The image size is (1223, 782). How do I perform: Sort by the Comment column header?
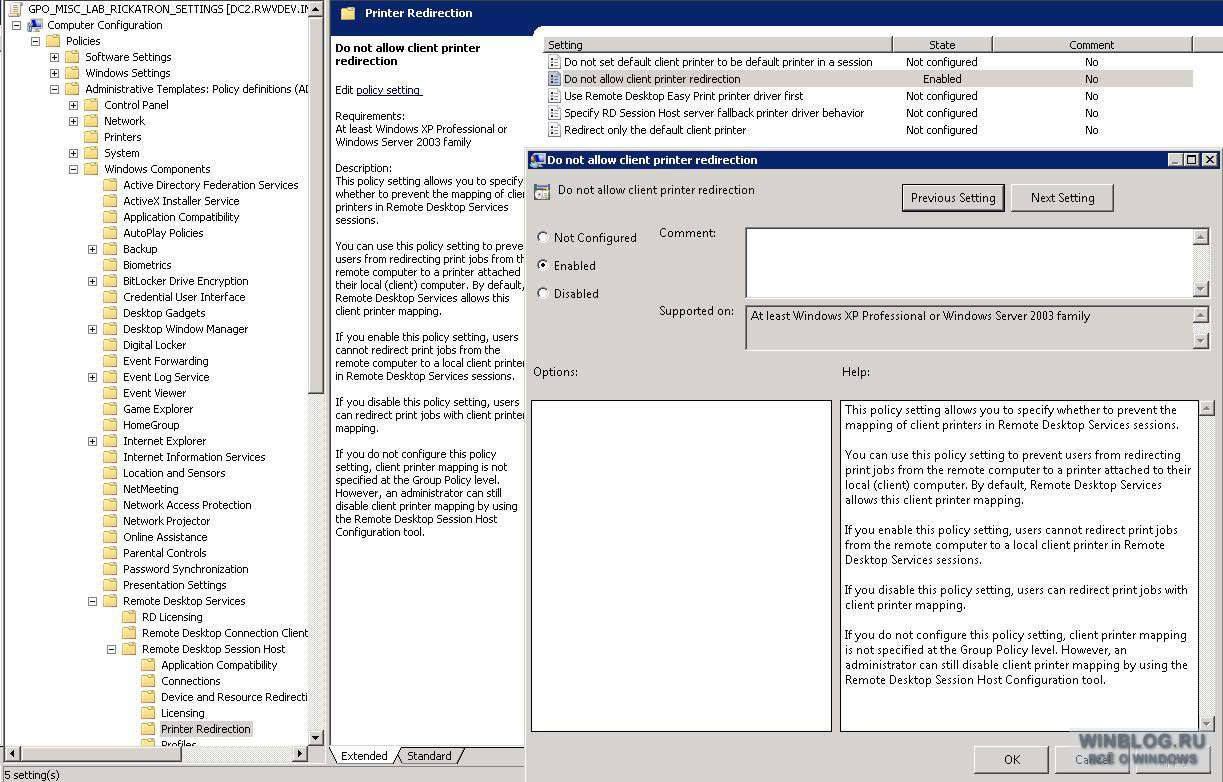tap(1092, 45)
